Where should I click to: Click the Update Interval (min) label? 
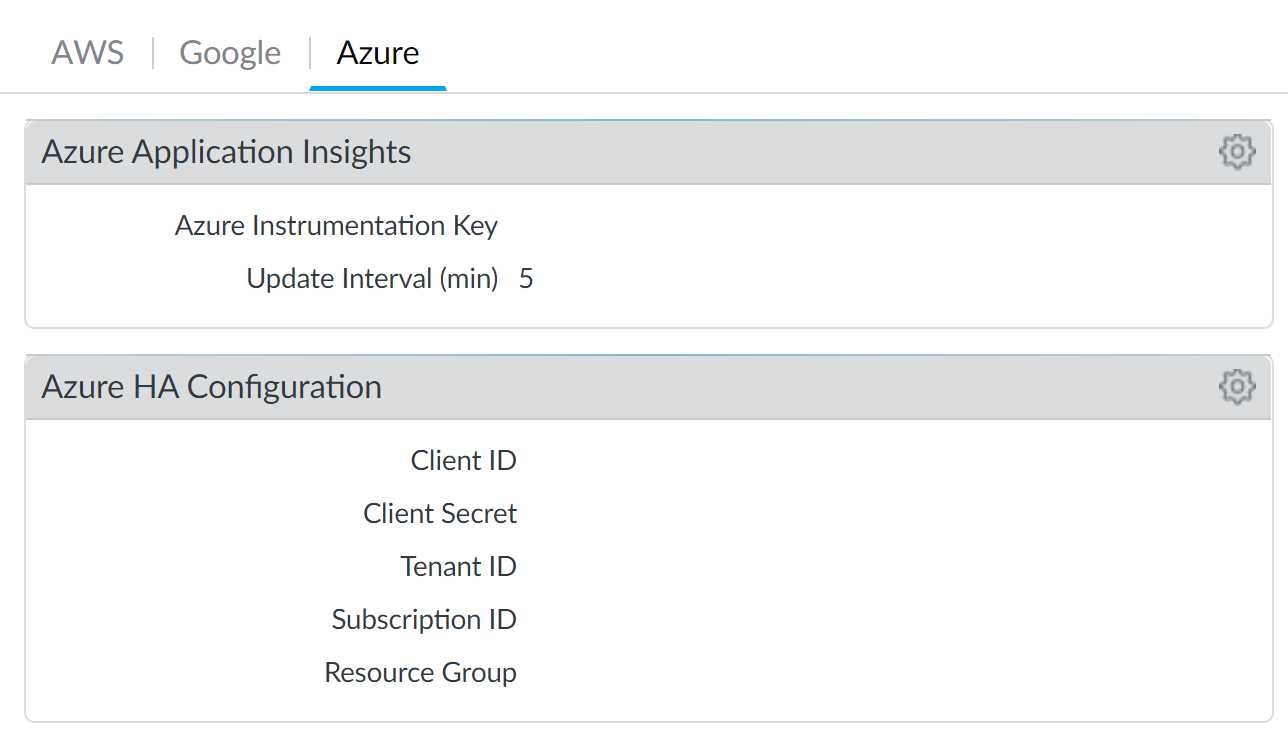point(372,279)
